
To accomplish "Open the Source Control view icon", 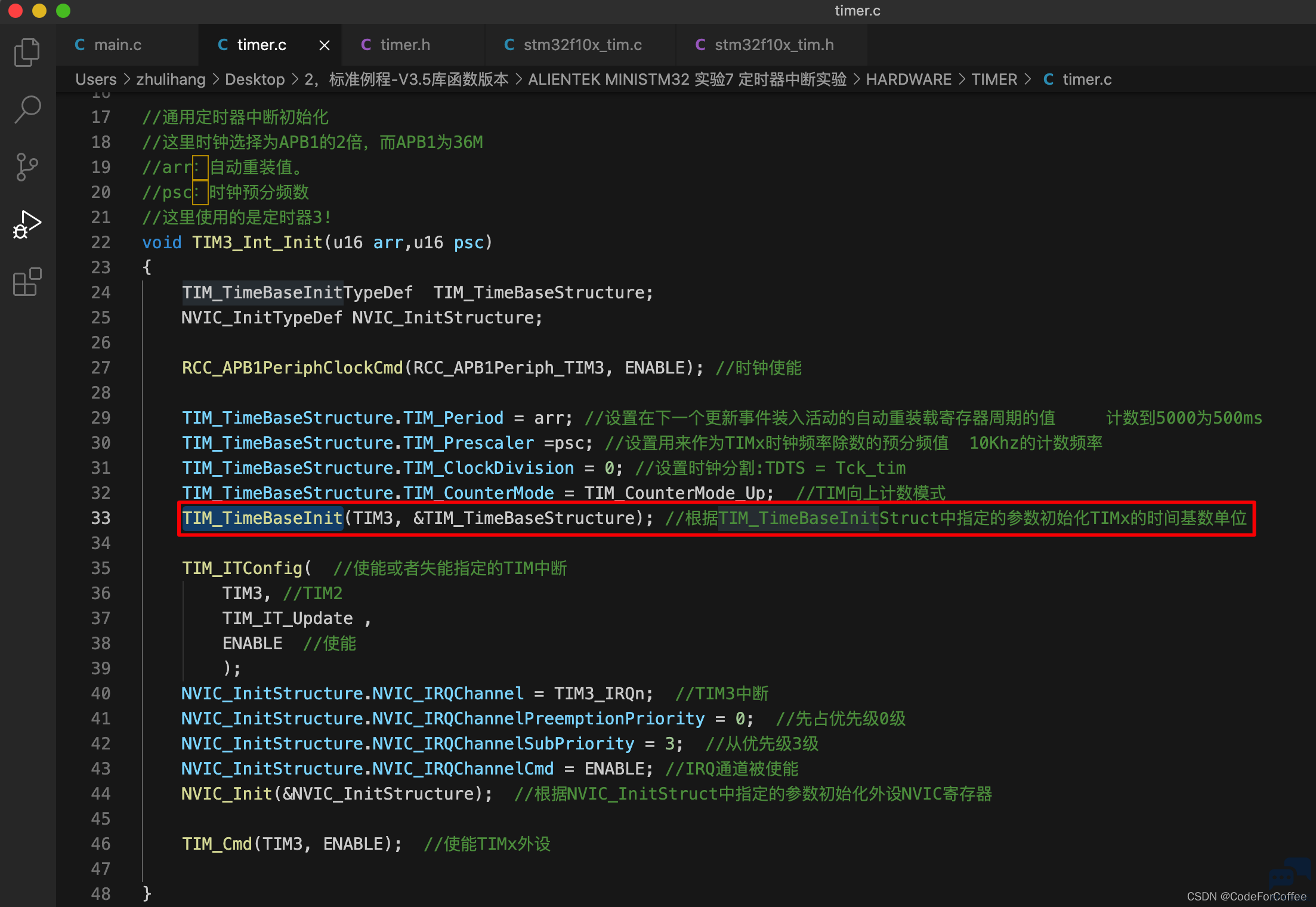I will [27, 167].
